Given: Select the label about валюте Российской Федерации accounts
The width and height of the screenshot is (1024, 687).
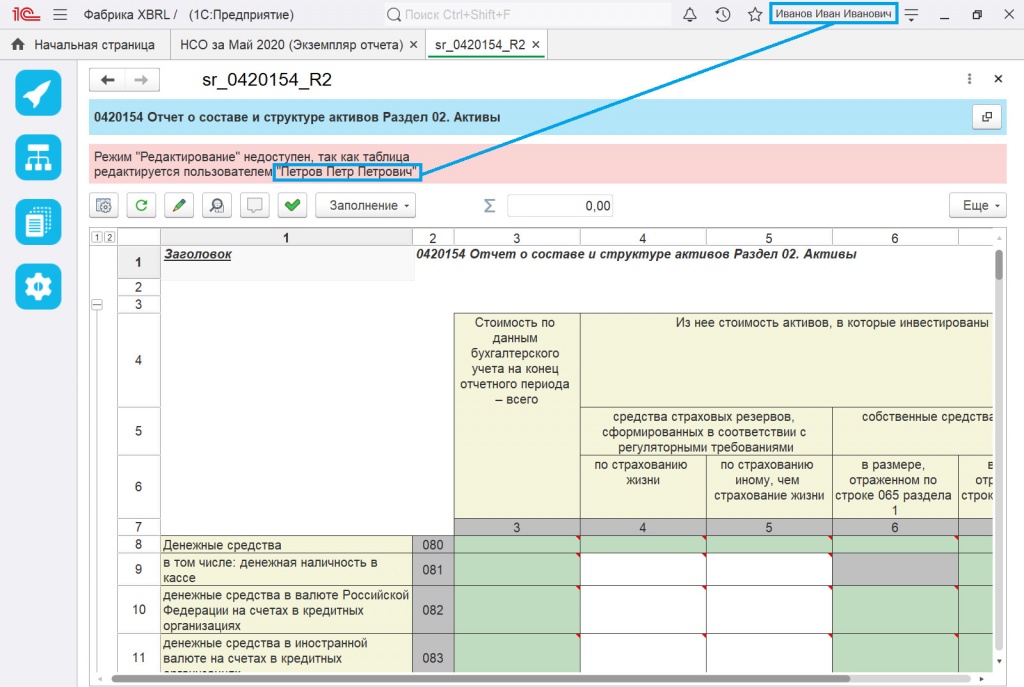Looking at the screenshot, I should pos(287,610).
